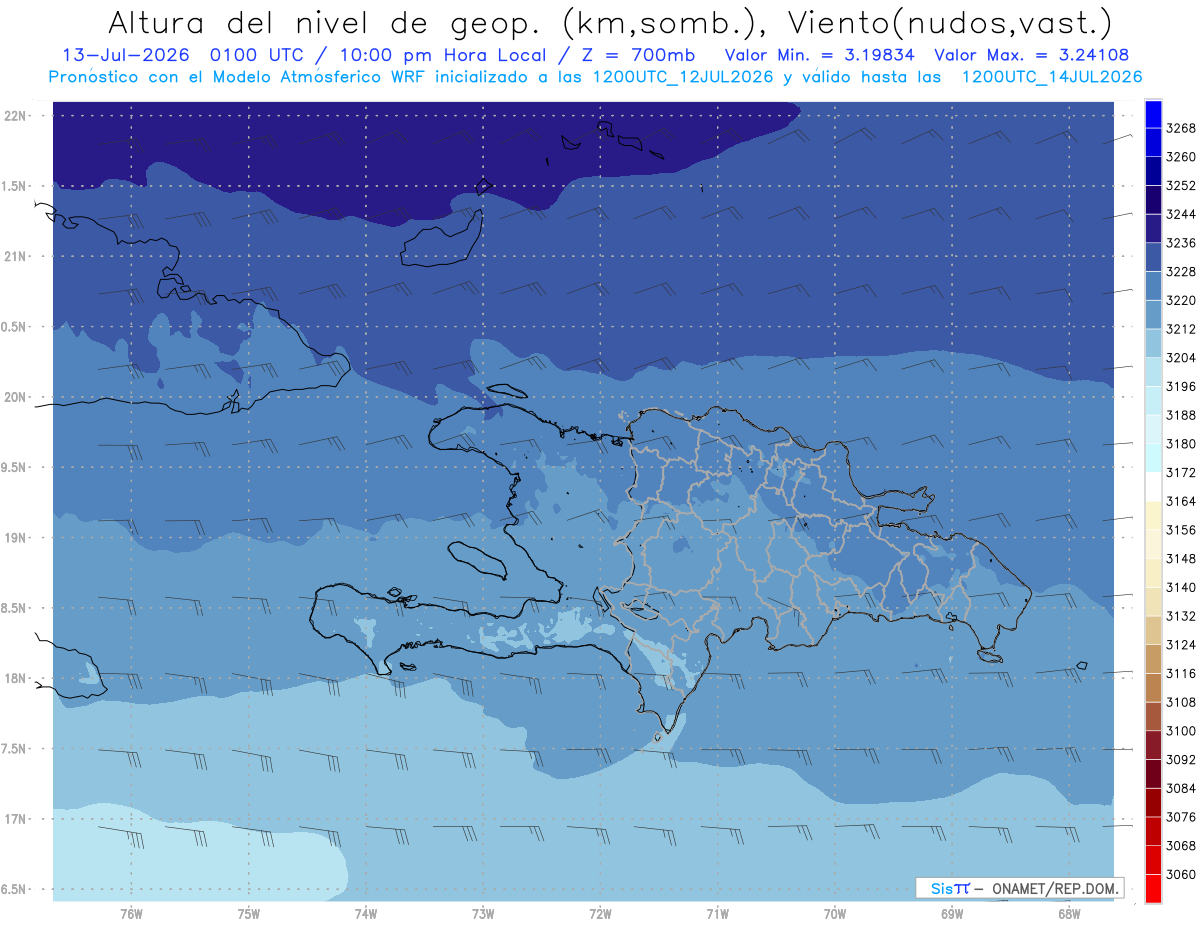The width and height of the screenshot is (1200, 927).
Task: Click the '20N' latitude label
Action: click(x=15, y=397)
